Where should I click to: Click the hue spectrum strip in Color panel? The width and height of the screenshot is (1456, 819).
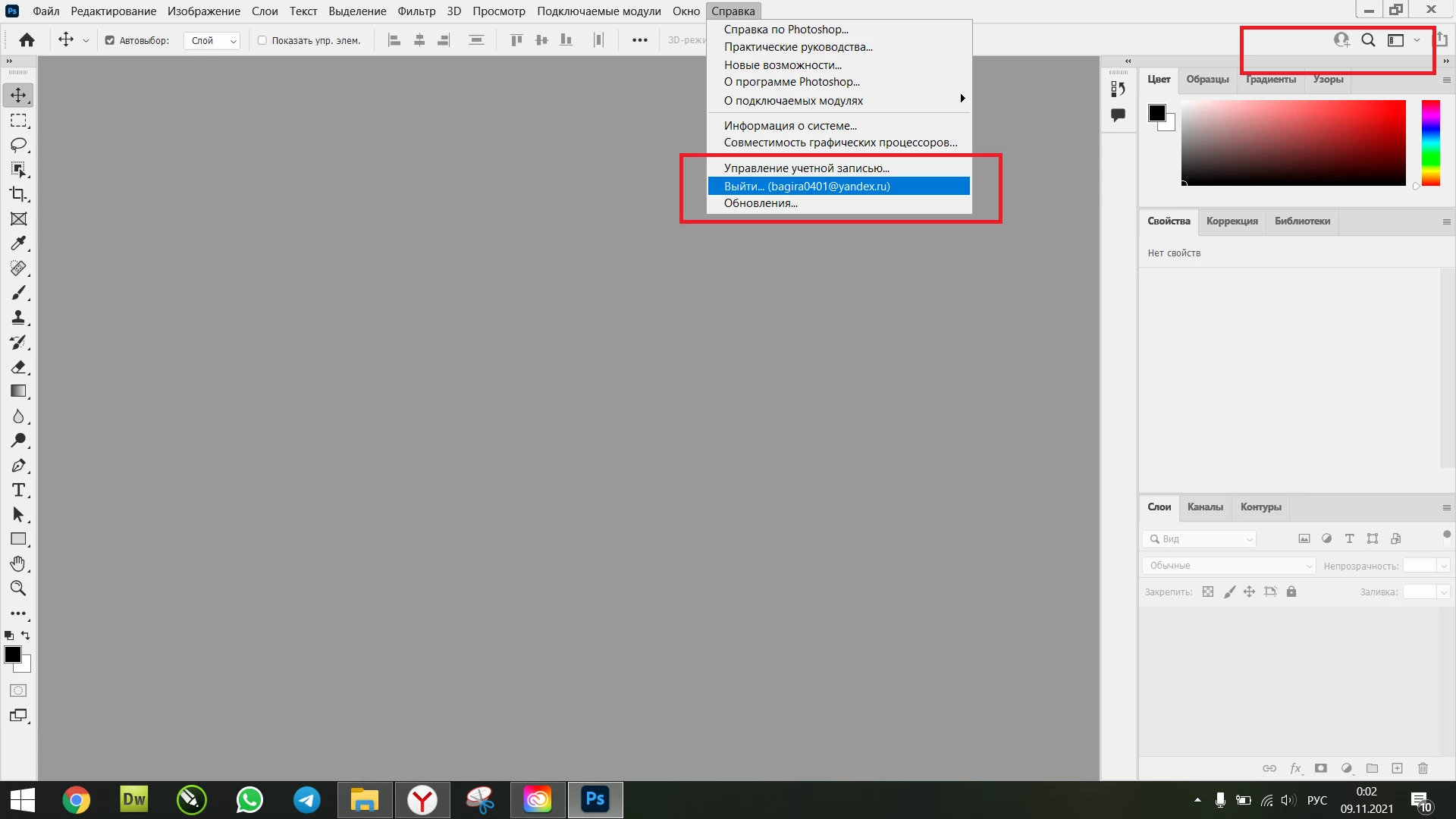(x=1430, y=143)
